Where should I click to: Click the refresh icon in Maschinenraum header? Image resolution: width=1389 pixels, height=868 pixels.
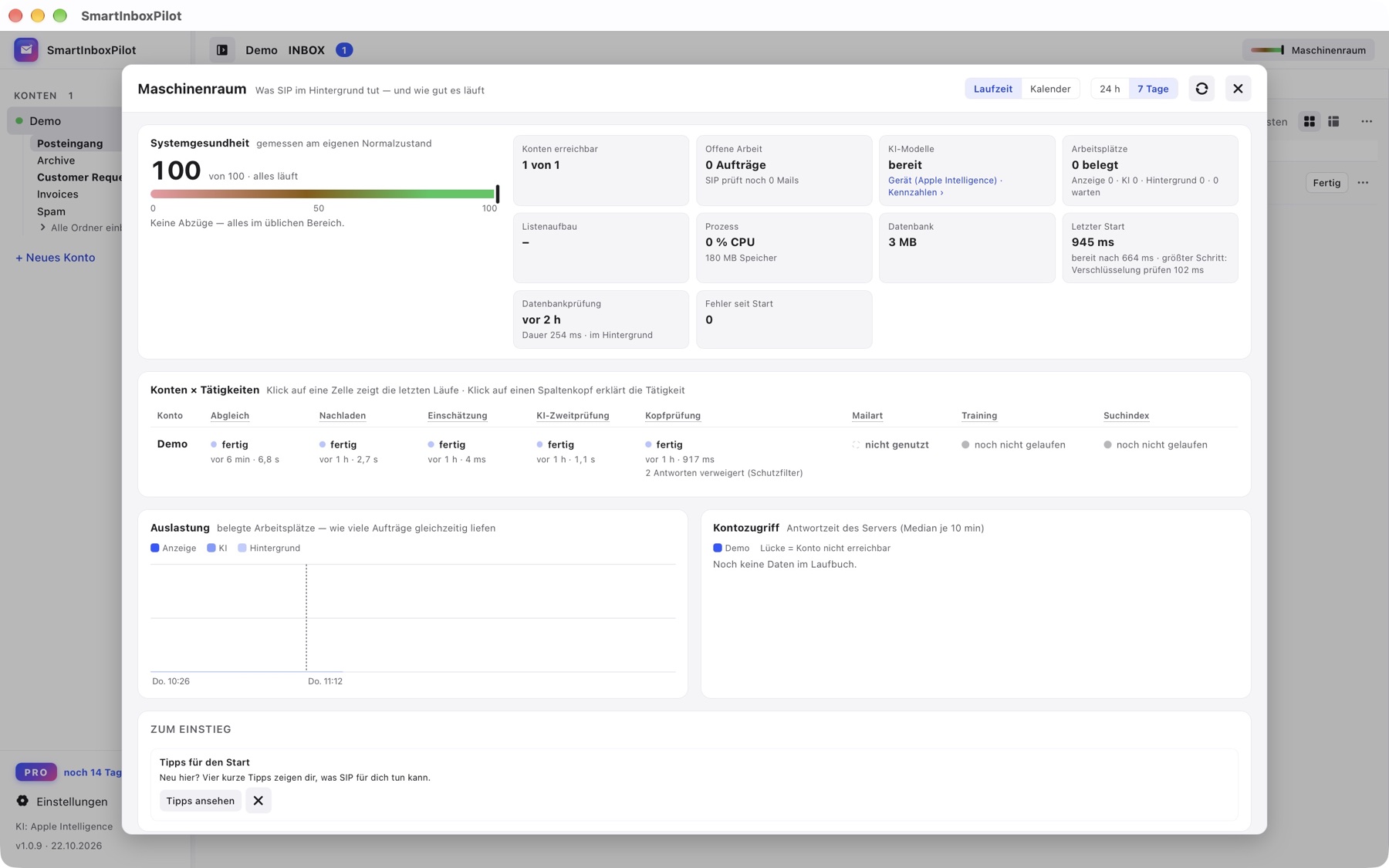click(1201, 89)
